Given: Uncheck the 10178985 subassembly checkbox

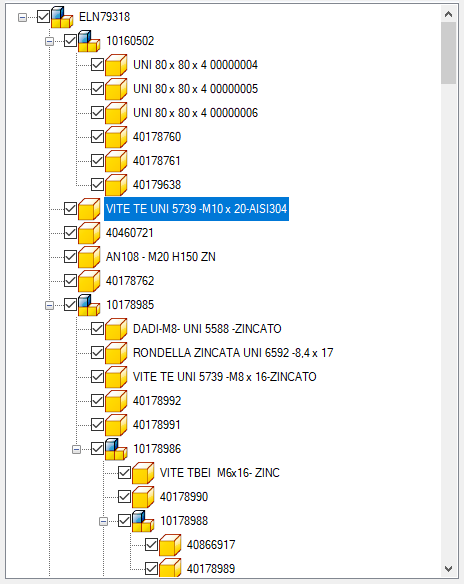Looking at the screenshot, I should point(70,305).
